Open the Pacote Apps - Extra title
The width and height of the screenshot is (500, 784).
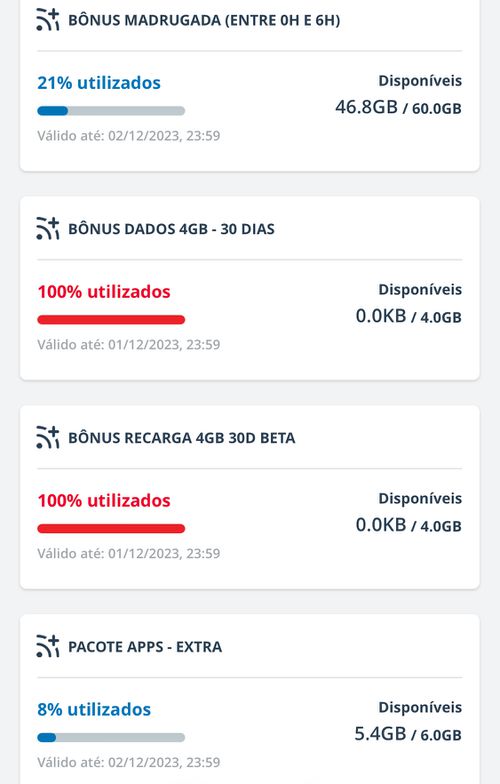click(x=145, y=647)
